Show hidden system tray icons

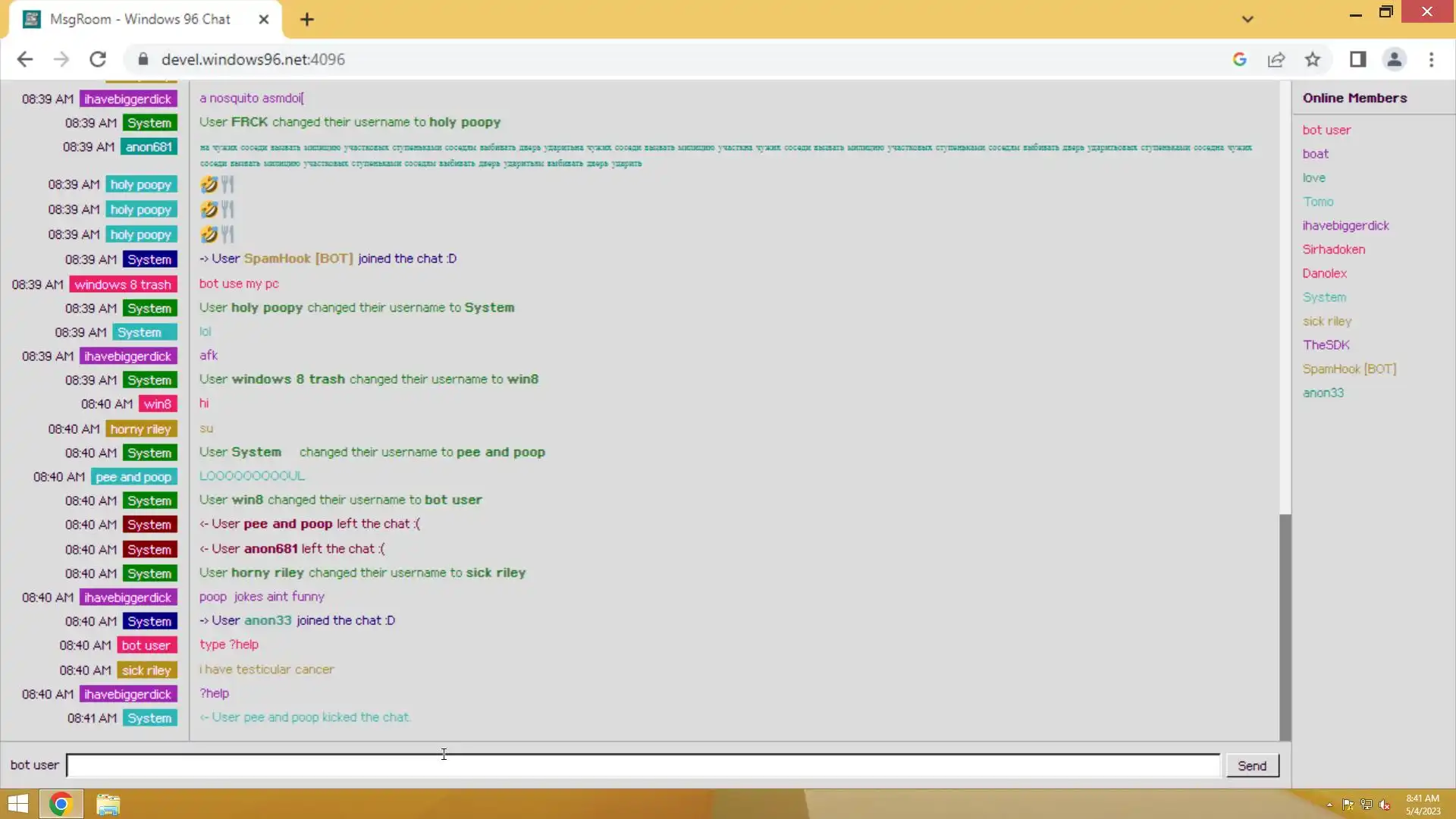[1329, 805]
